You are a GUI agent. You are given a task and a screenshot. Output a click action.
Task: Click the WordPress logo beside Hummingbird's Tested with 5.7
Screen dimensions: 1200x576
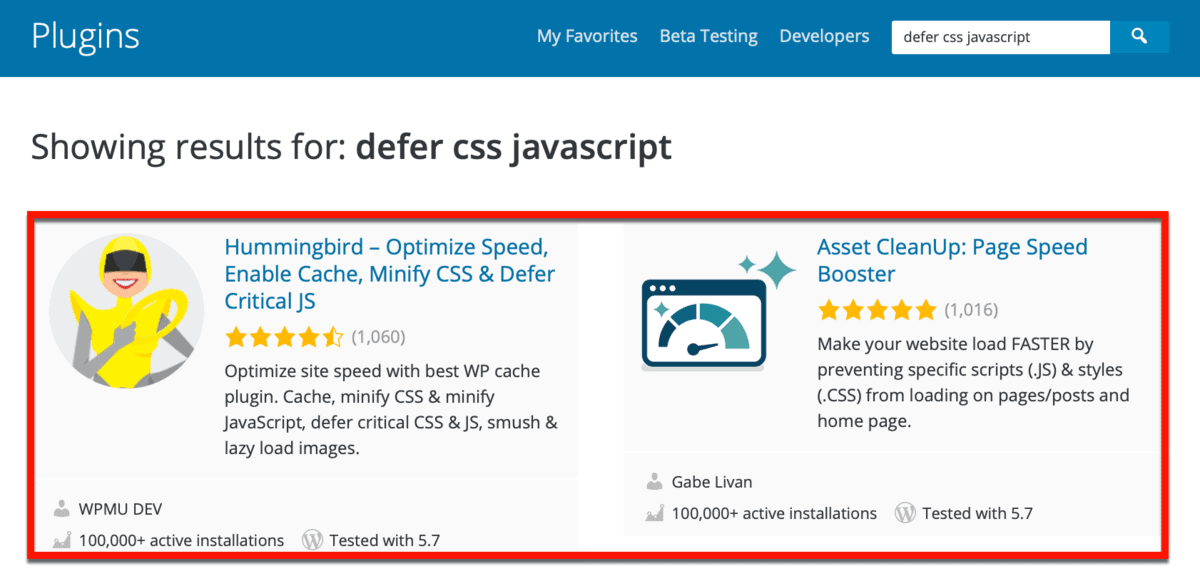pyautogui.click(x=313, y=540)
